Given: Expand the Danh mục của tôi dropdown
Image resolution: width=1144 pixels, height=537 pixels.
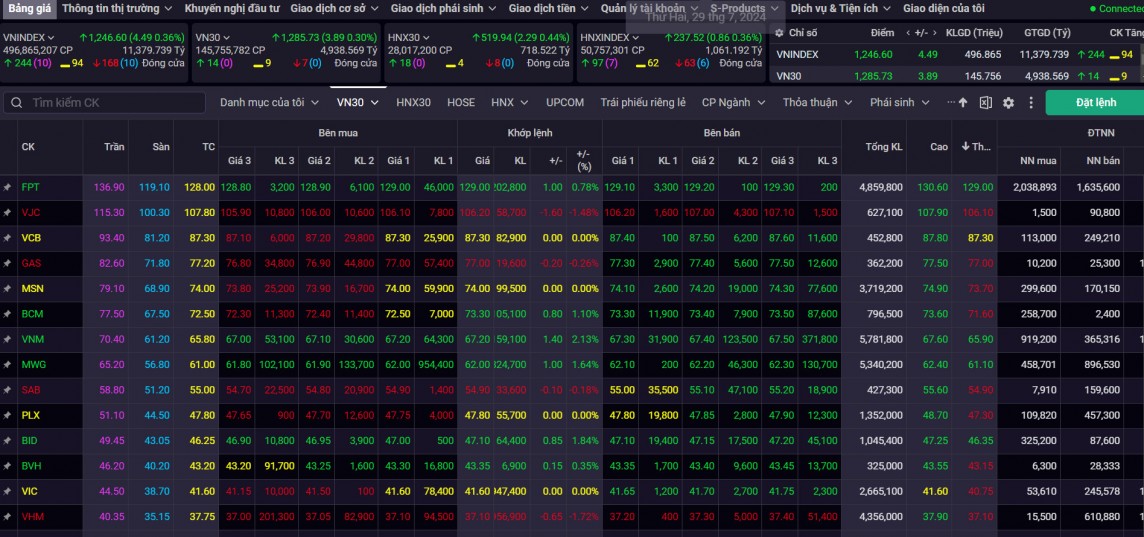Looking at the screenshot, I should [x=269, y=102].
